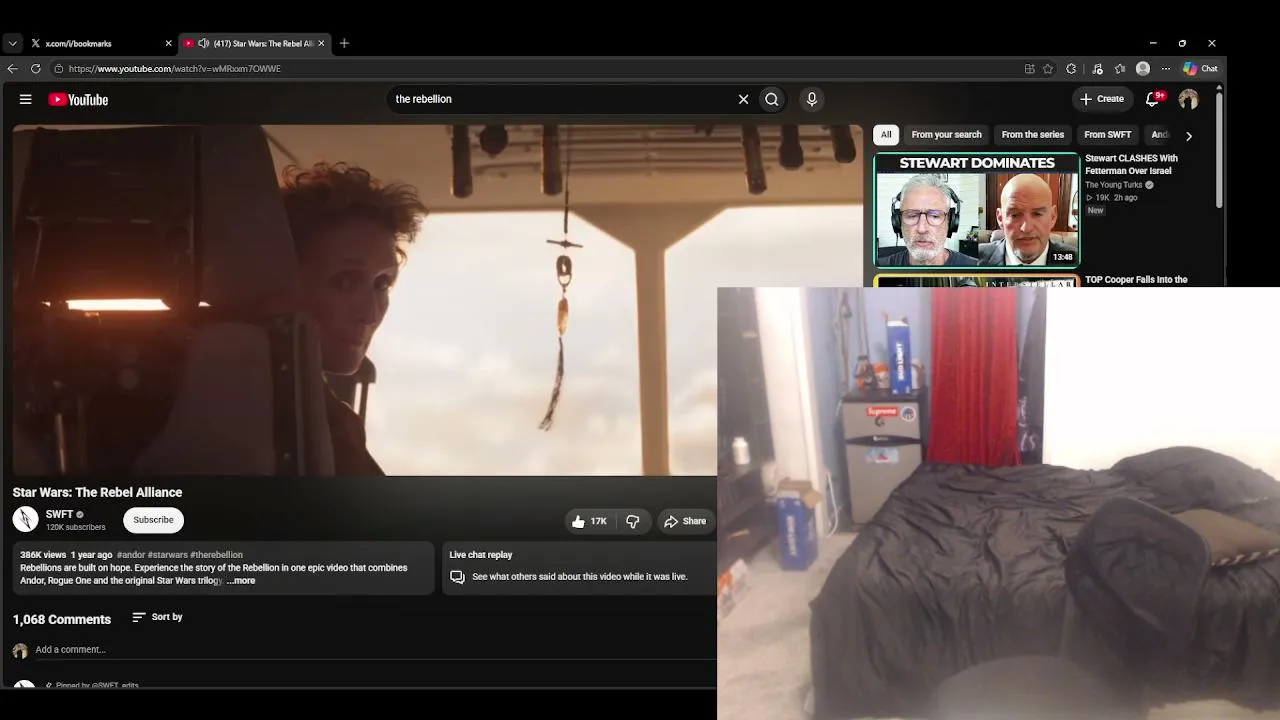
Task: Subscribe to the SWFT channel
Action: pos(153,520)
